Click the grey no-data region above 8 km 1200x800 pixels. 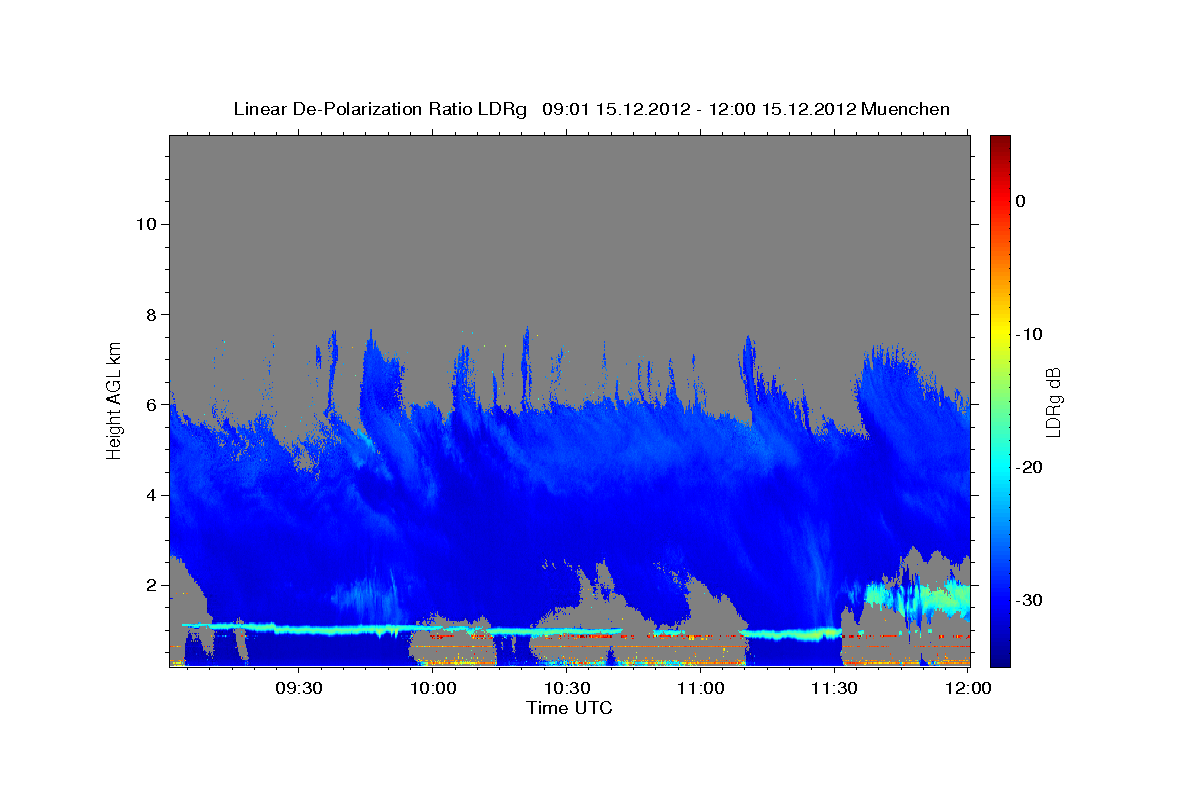point(570,225)
